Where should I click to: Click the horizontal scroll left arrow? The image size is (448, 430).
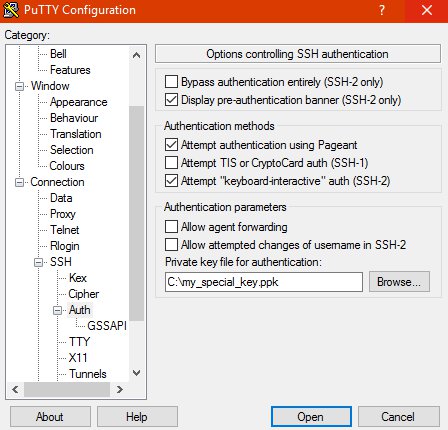(x=15, y=389)
